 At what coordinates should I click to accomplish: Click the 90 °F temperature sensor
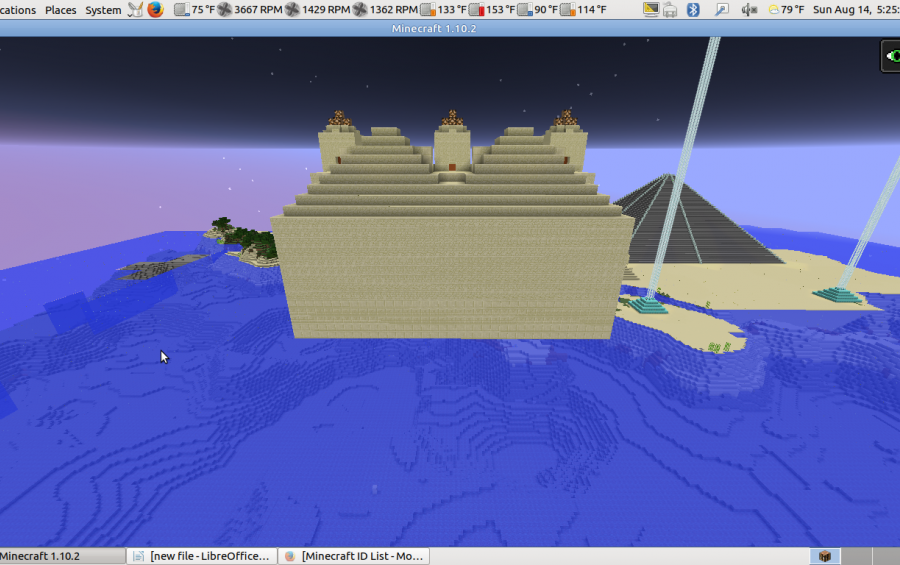[538, 9]
